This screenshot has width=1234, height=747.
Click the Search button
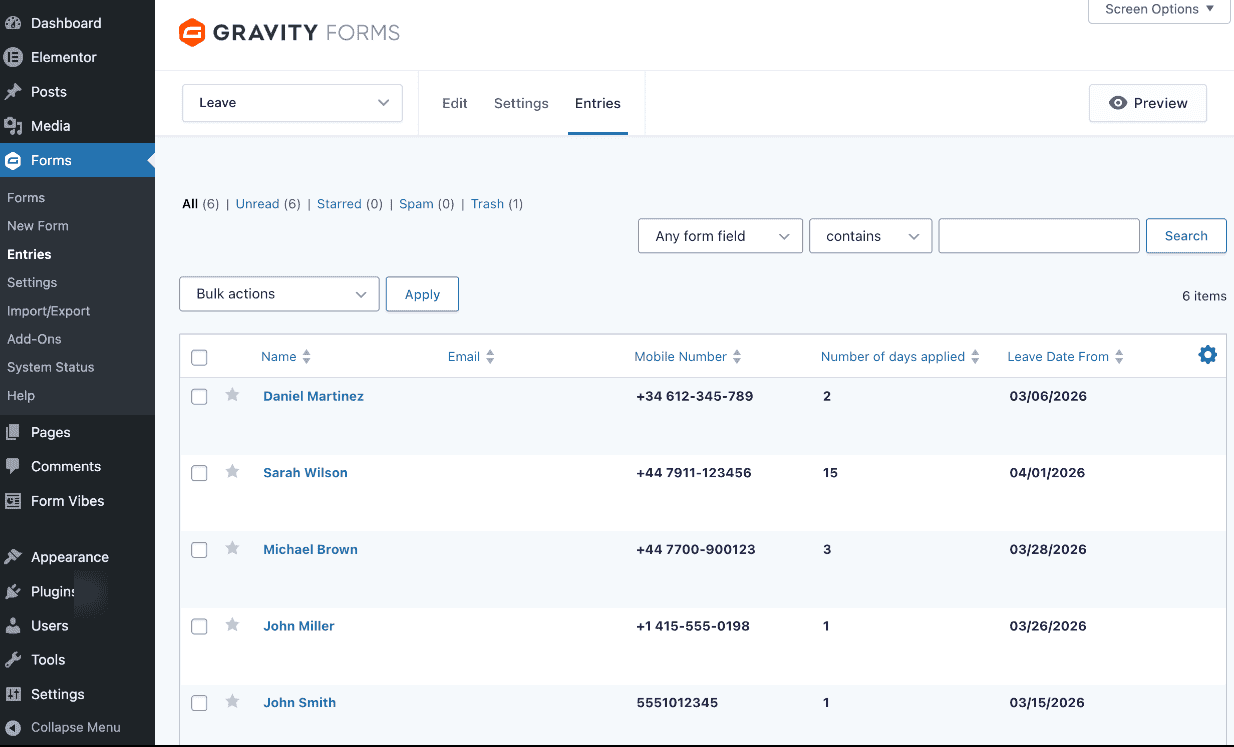tap(1186, 236)
